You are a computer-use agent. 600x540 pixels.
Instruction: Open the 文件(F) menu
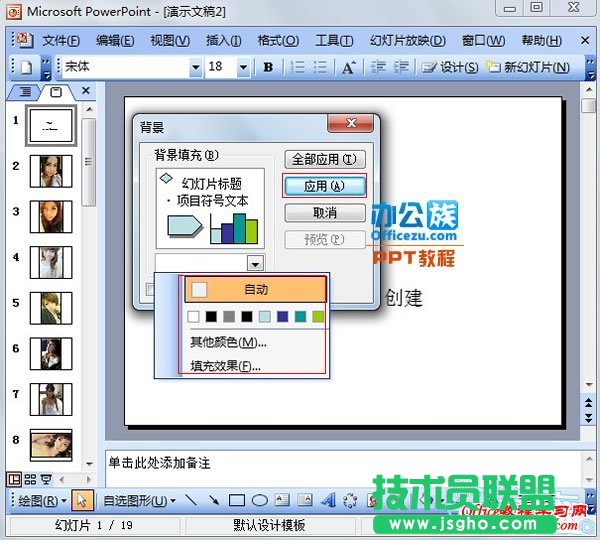click(x=60, y=40)
